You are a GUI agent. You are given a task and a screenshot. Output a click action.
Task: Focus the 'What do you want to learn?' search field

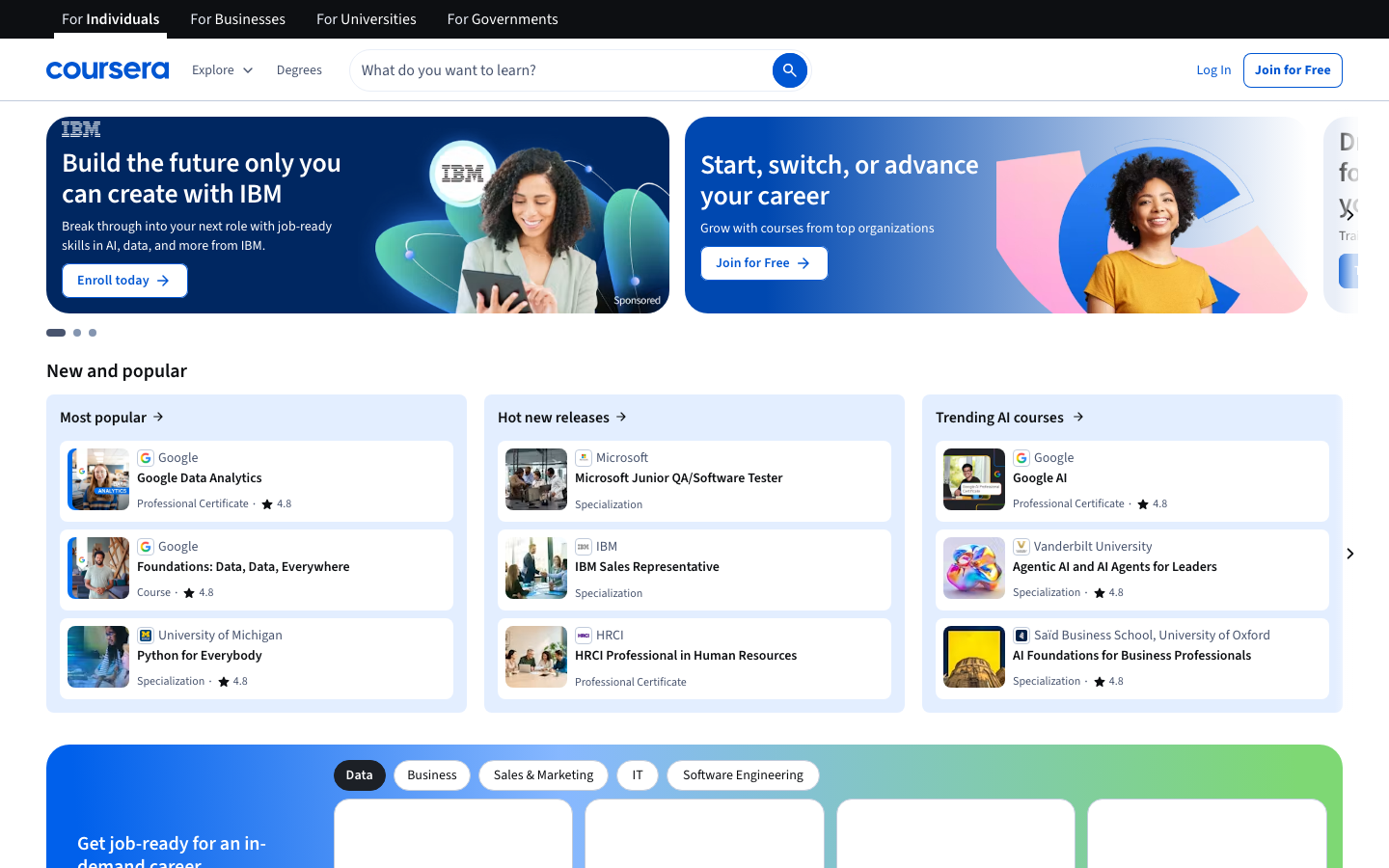pyautogui.click(x=561, y=70)
